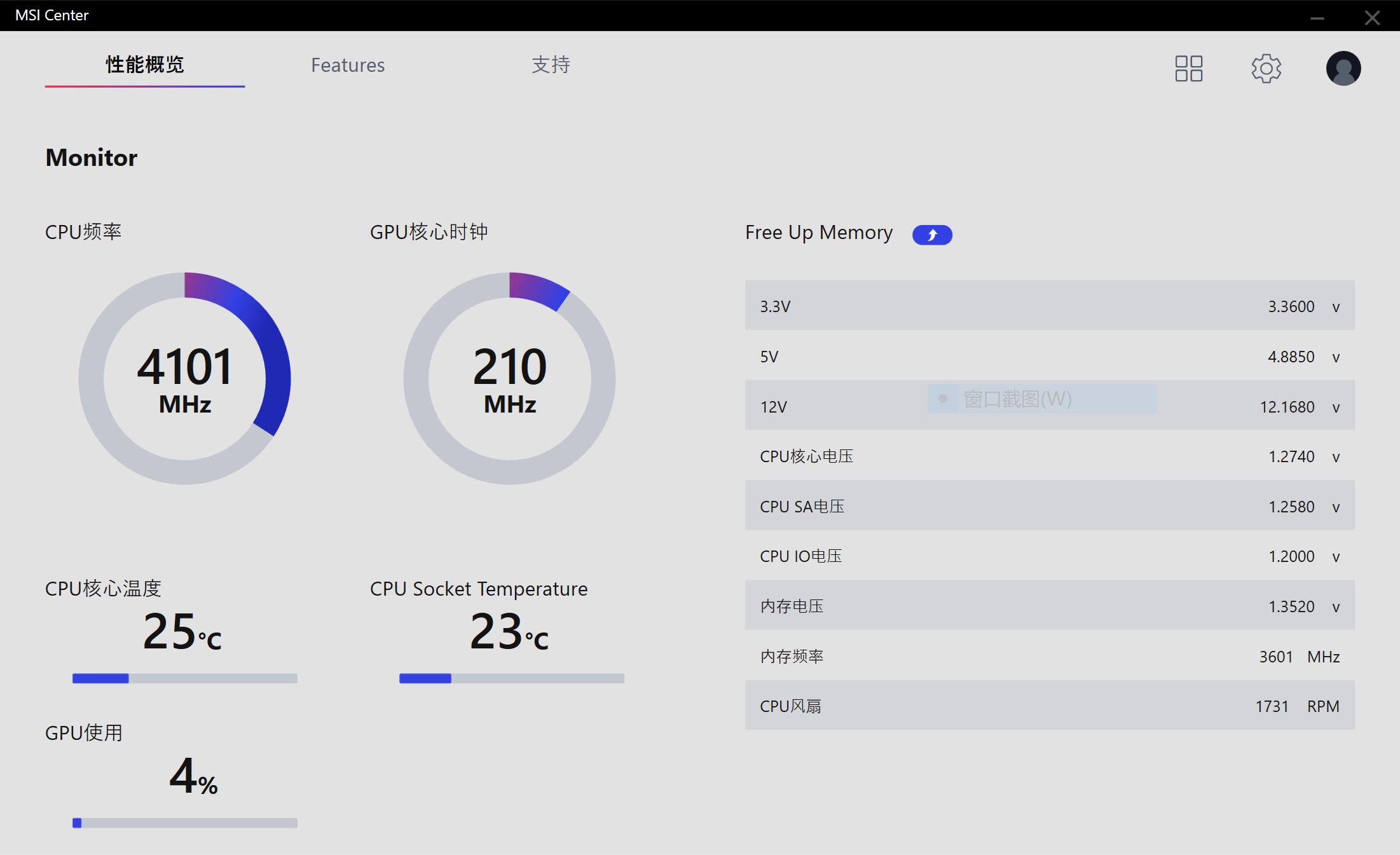Click the GPU使用 progress bar
Viewport: 1400px width, 855px height.
tap(184, 821)
